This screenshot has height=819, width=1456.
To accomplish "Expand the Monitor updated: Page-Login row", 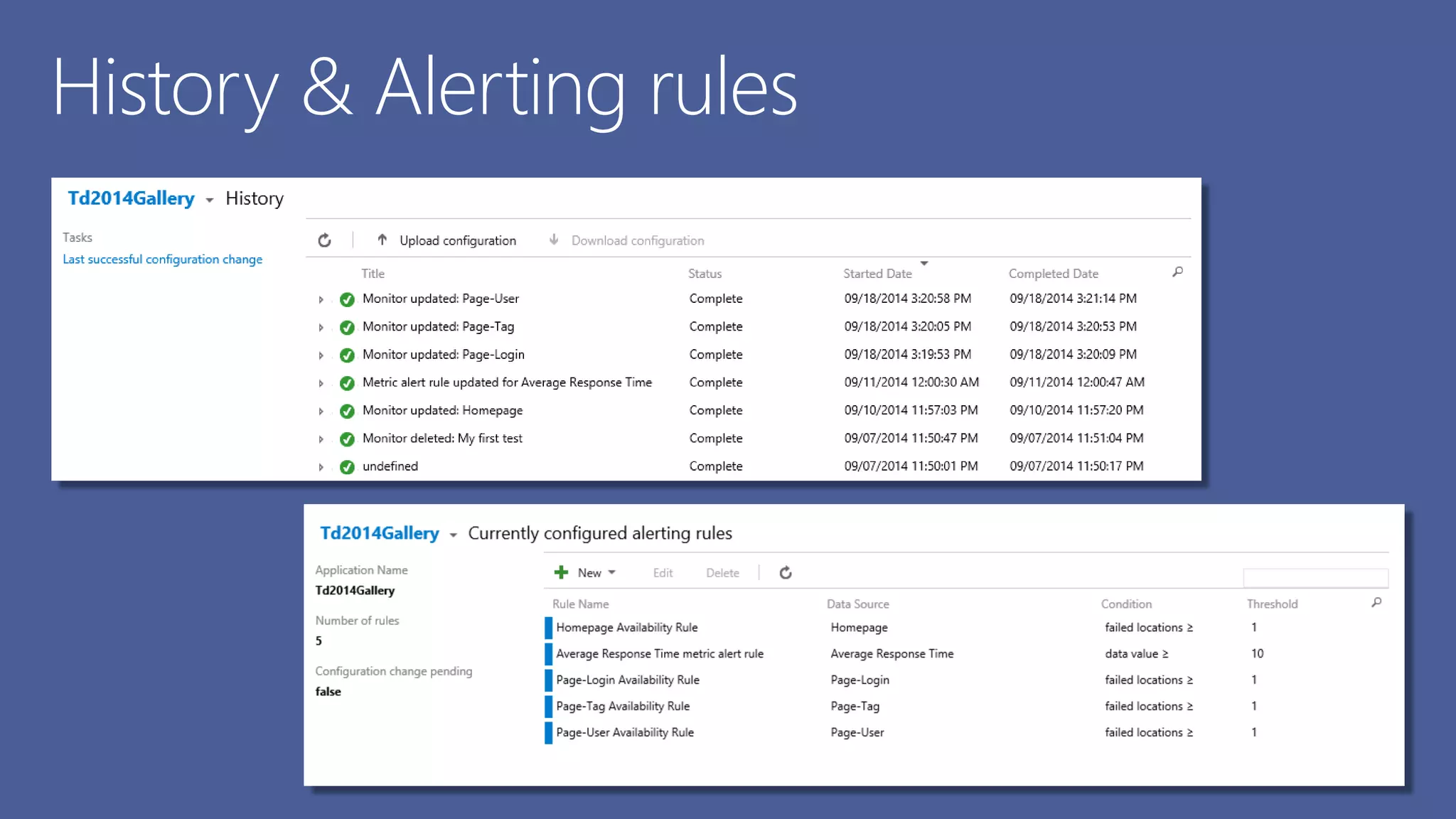I will pyautogui.click(x=321, y=355).
